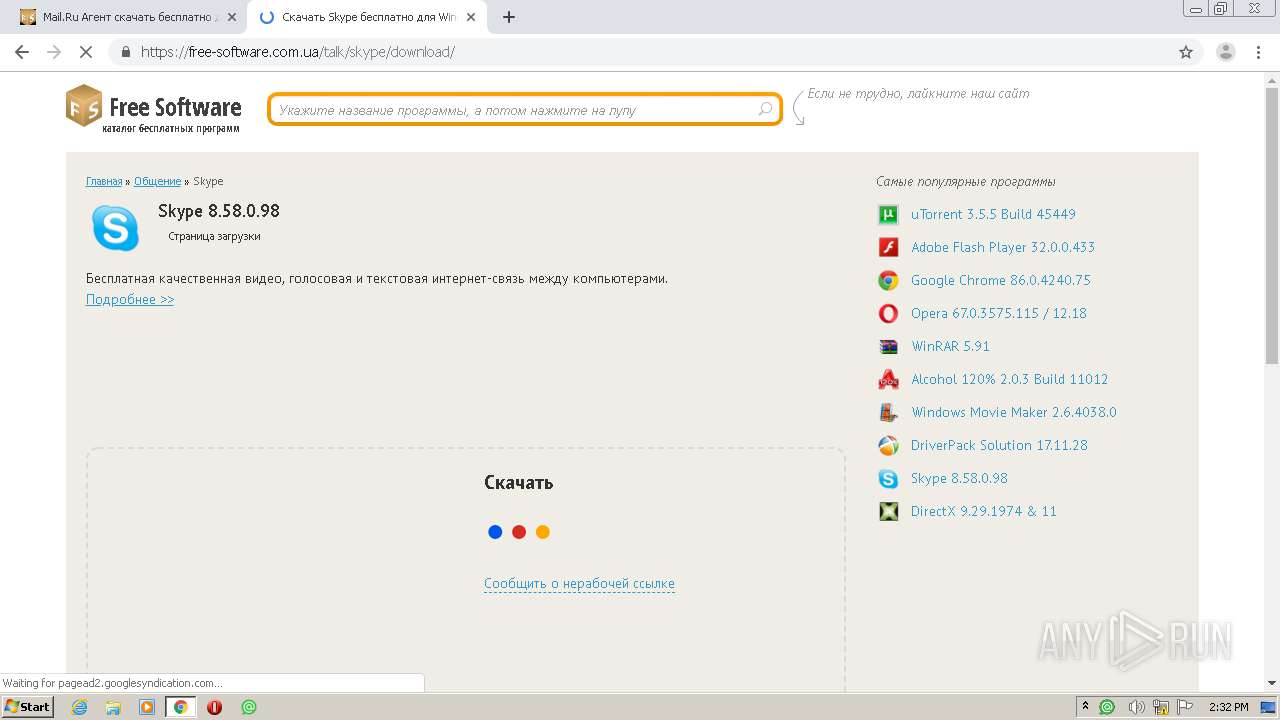This screenshot has height=720, width=1280.
Task: Stop page loading with the X button
Action: point(87,52)
